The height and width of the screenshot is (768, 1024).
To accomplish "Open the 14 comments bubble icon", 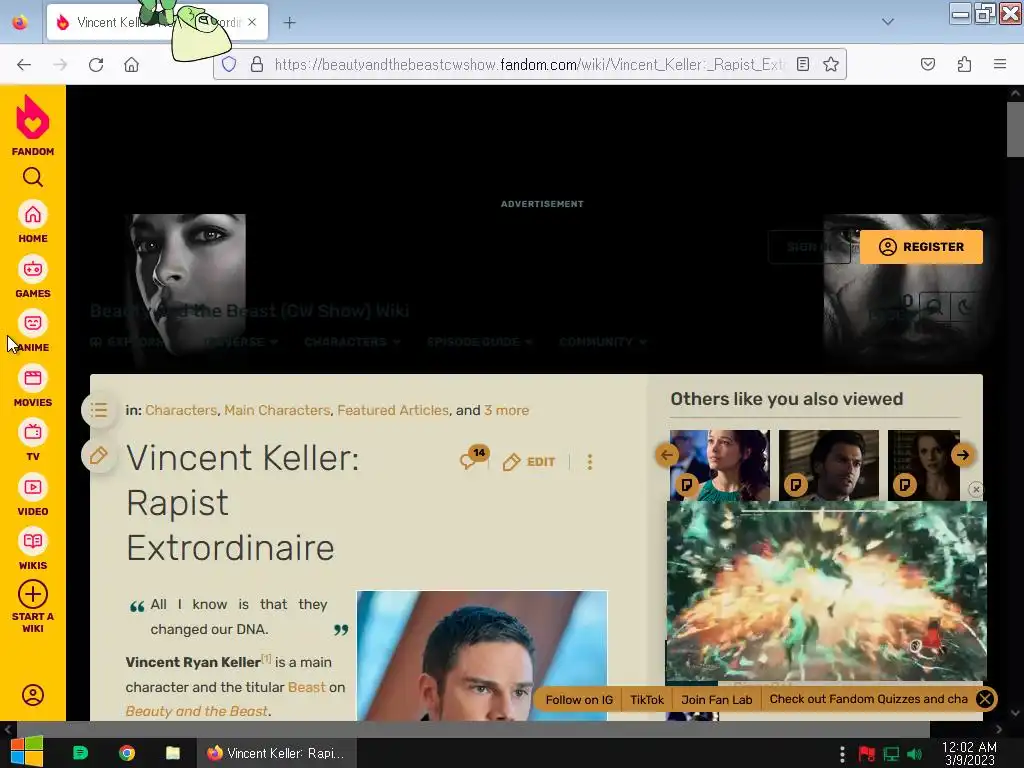I will [x=473, y=458].
